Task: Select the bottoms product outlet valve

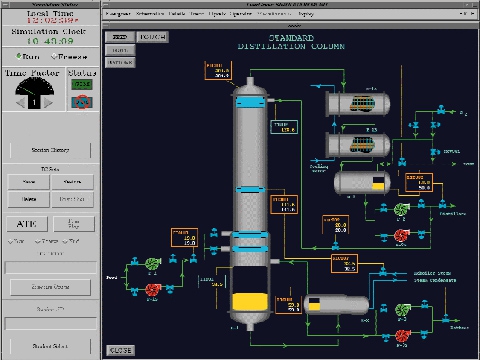Action: pos(445,318)
